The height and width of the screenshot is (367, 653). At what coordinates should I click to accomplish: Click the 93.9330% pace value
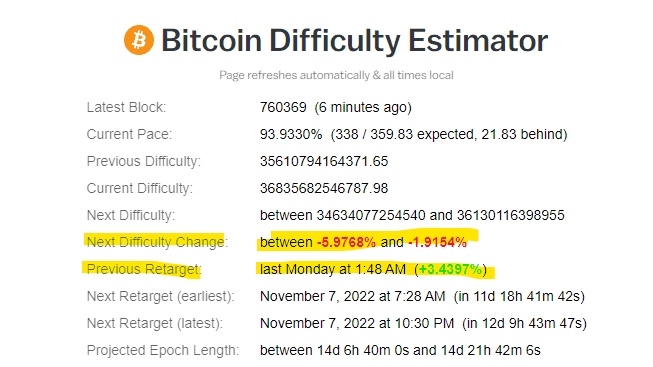tap(291, 134)
